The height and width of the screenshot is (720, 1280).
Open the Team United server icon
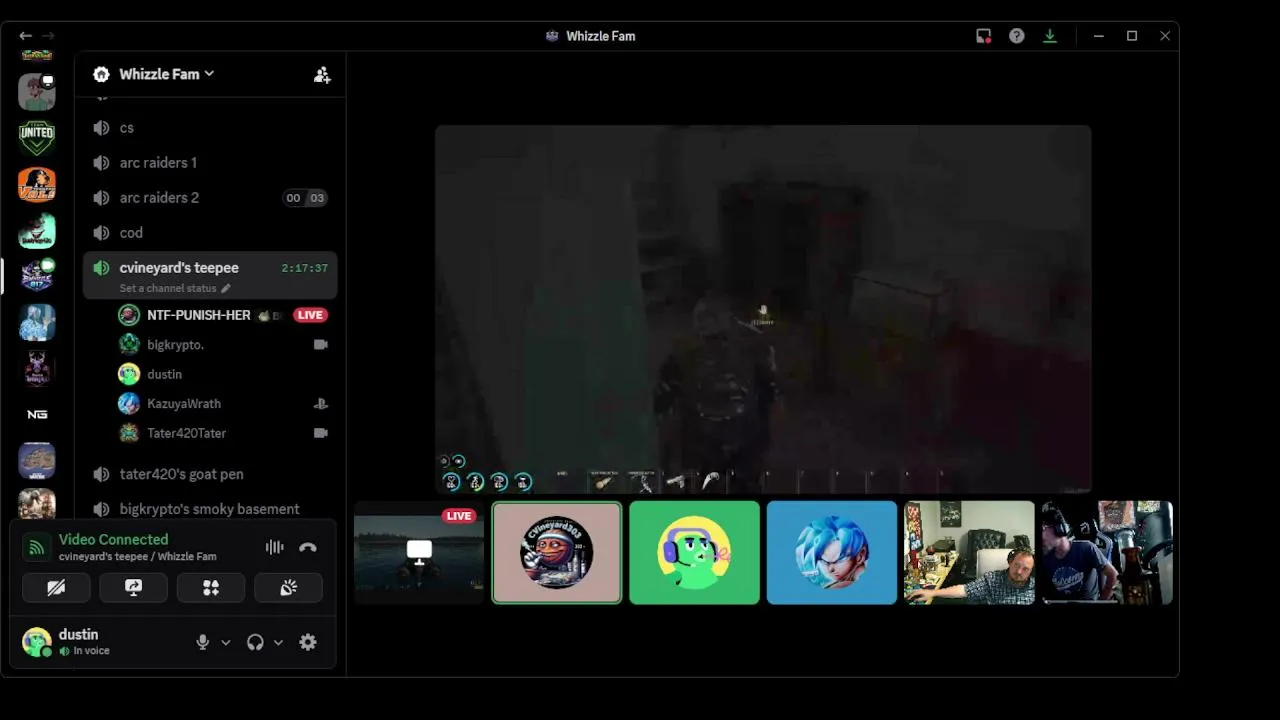click(37, 137)
